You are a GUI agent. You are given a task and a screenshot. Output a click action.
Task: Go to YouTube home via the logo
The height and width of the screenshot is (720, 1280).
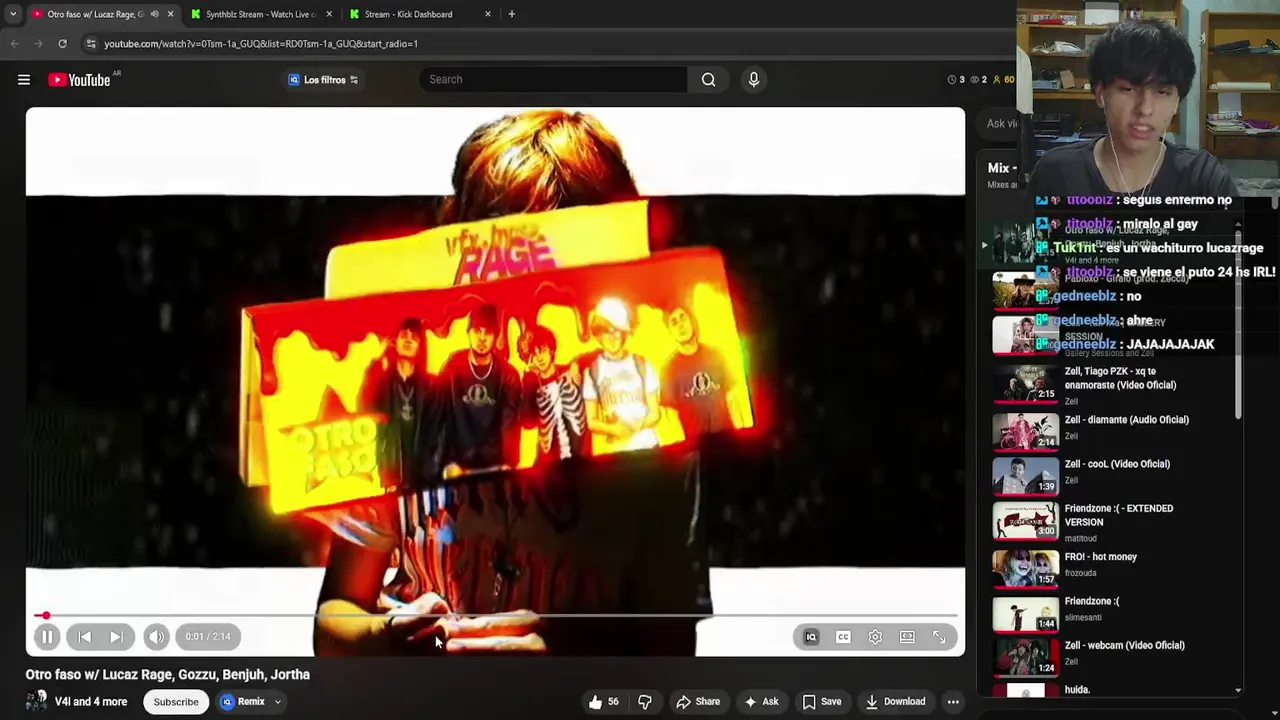(x=79, y=80)
